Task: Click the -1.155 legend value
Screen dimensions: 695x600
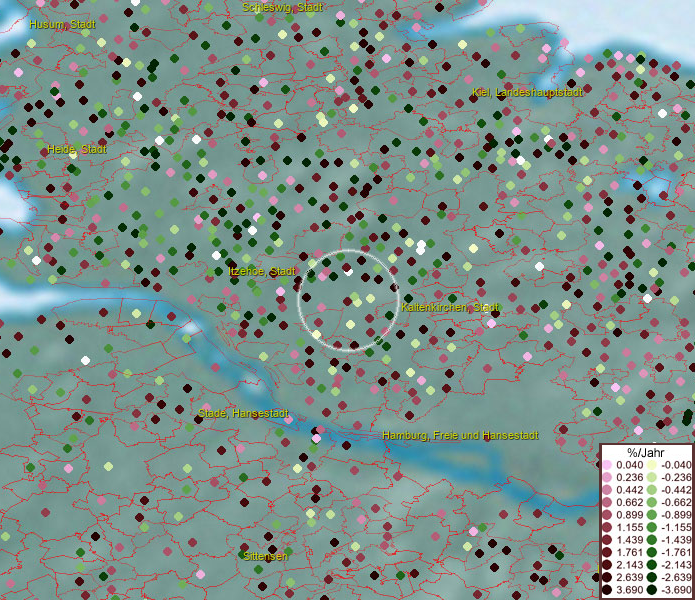Action: click(676, 527)
